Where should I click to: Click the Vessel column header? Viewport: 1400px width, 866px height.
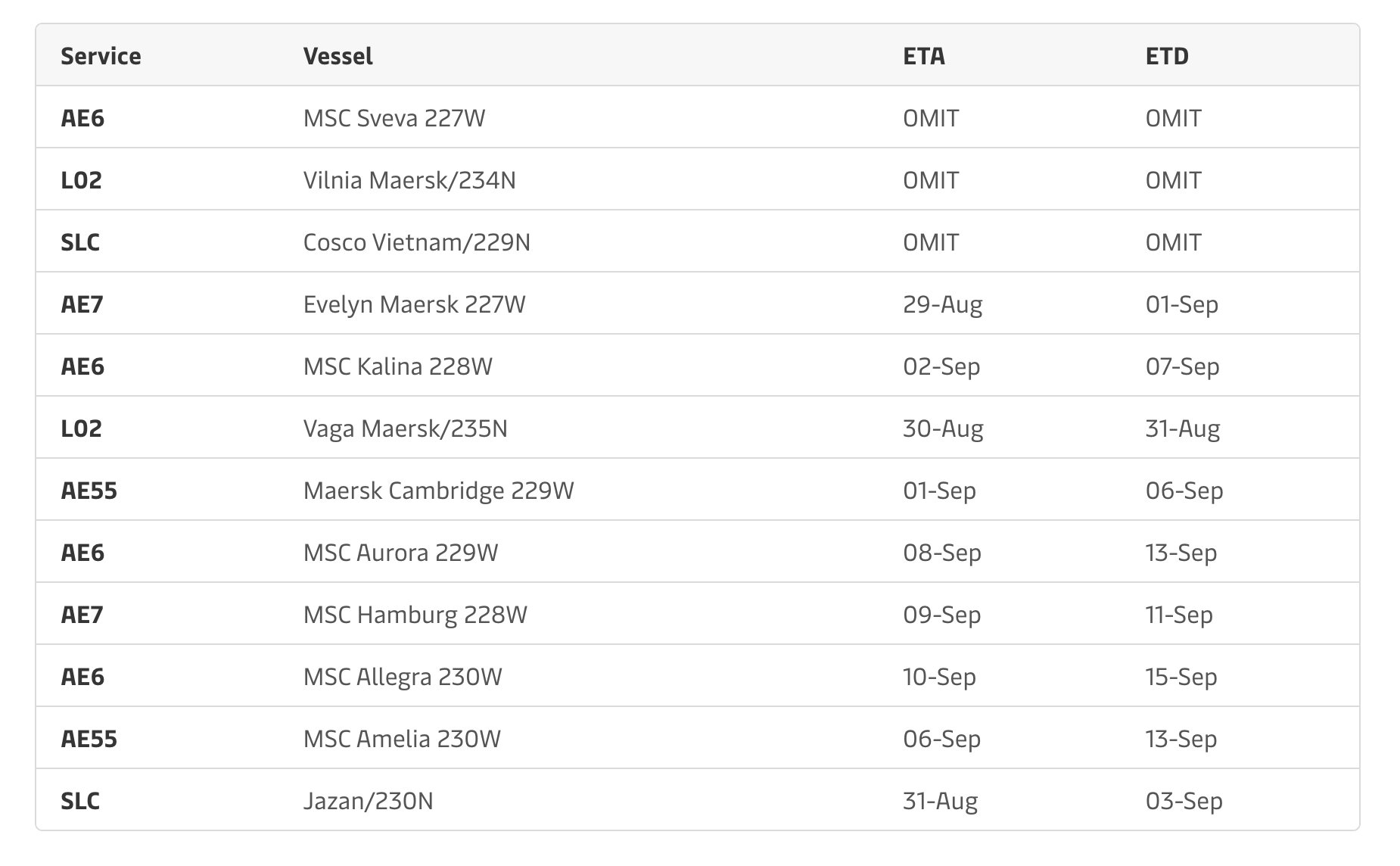338,56
